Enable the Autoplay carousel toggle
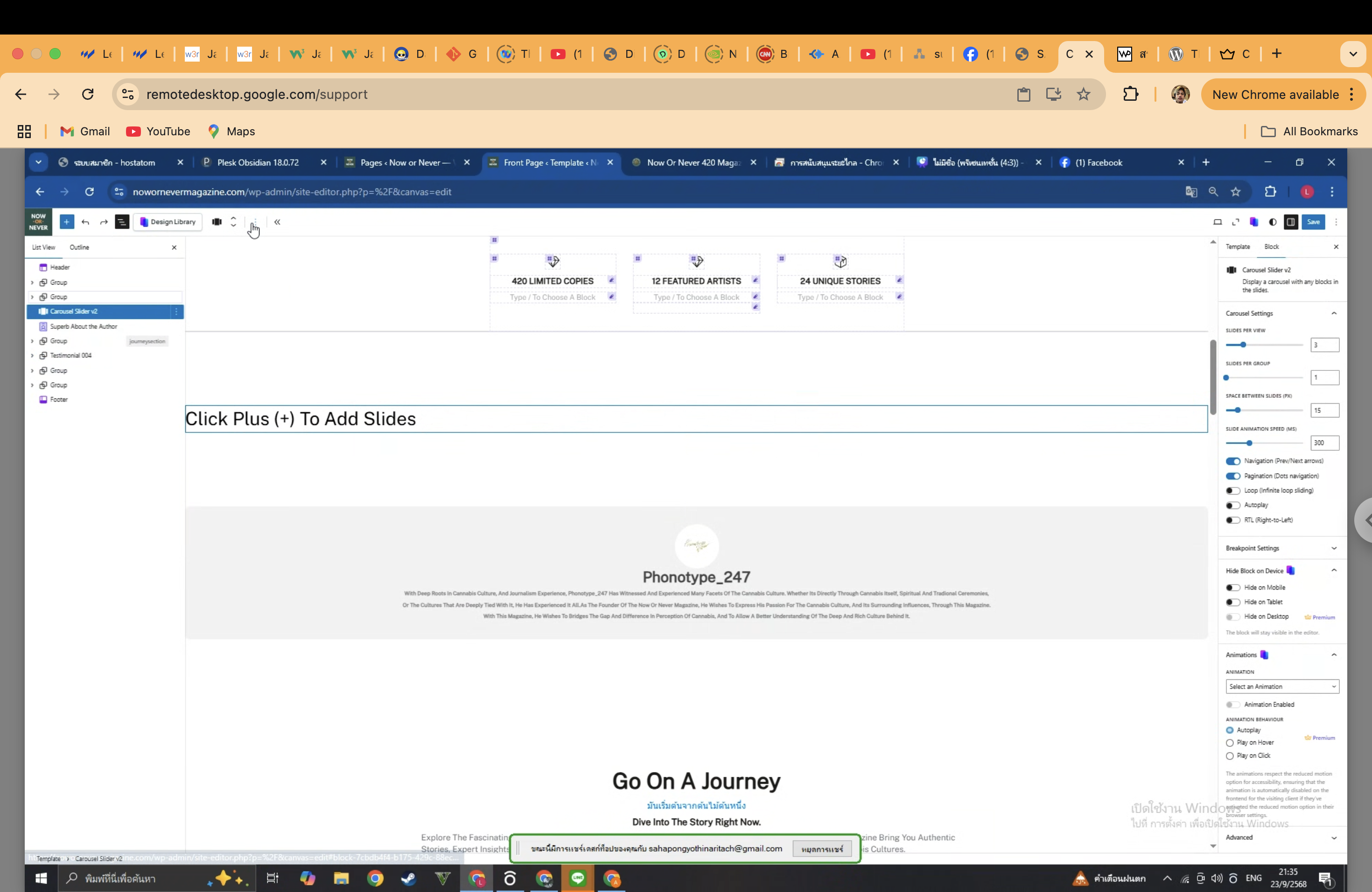The image size is (1372, 892). click(x=1233, y=505)
